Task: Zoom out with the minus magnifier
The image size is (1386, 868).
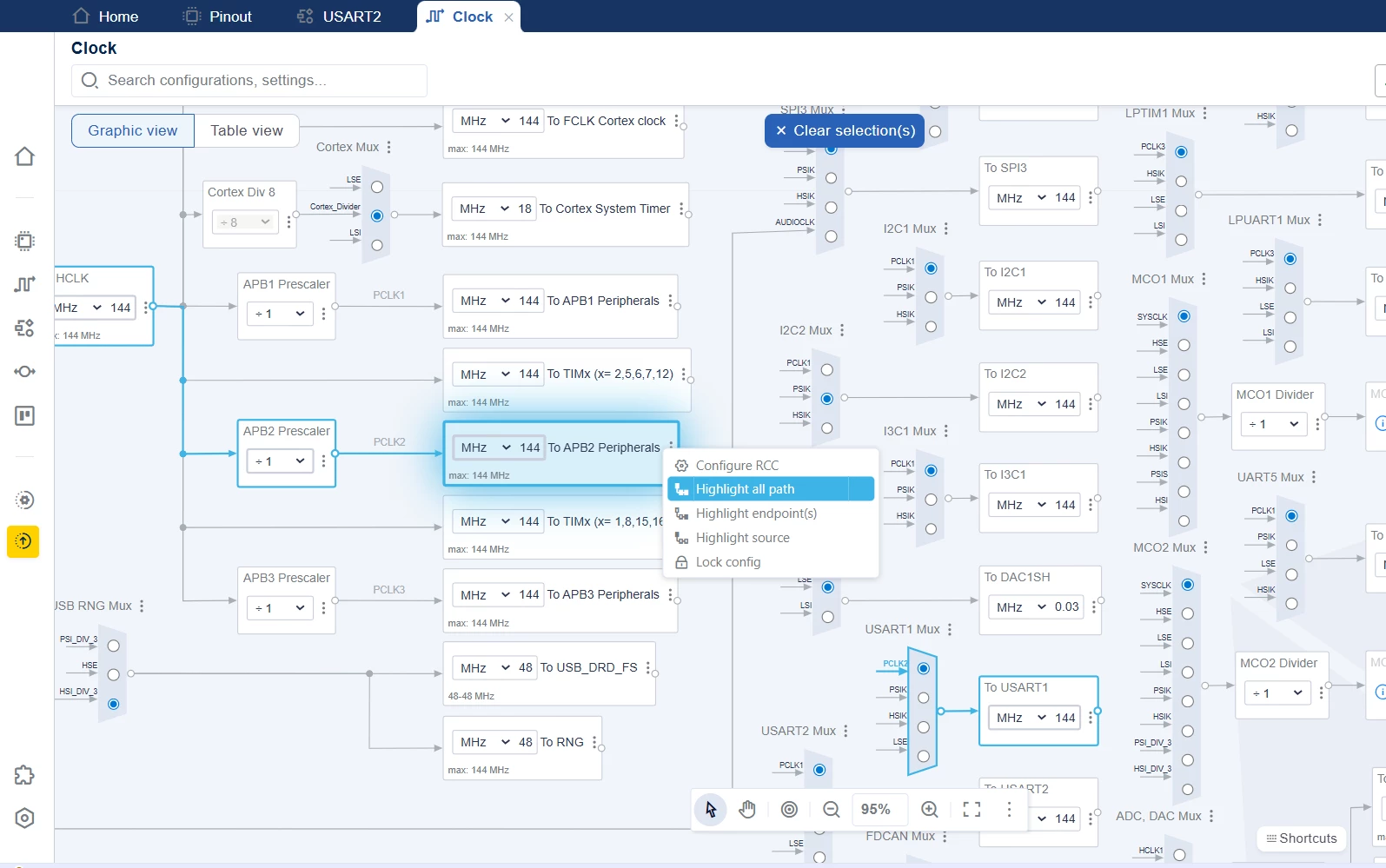Action: (832, 810)
